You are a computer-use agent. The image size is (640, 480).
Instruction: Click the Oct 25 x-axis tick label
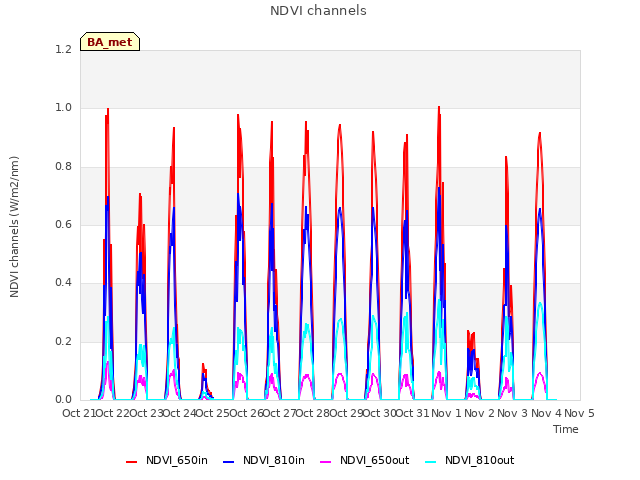click(213, 413)
